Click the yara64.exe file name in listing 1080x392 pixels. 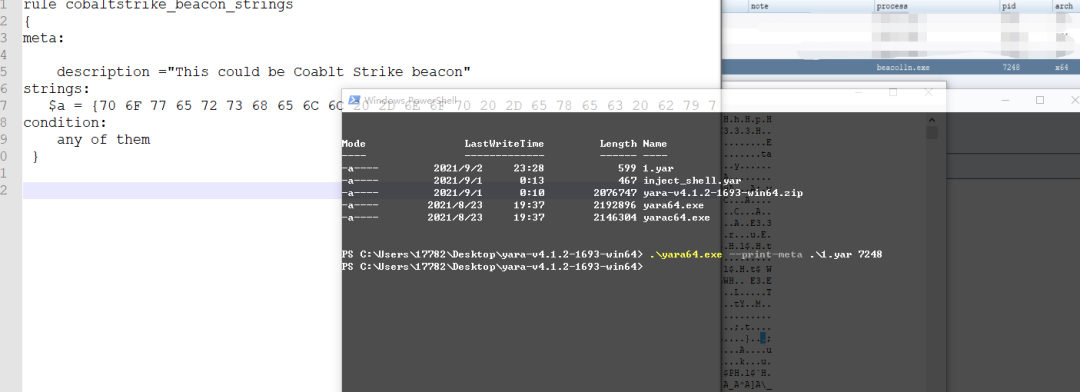(673, 205)
